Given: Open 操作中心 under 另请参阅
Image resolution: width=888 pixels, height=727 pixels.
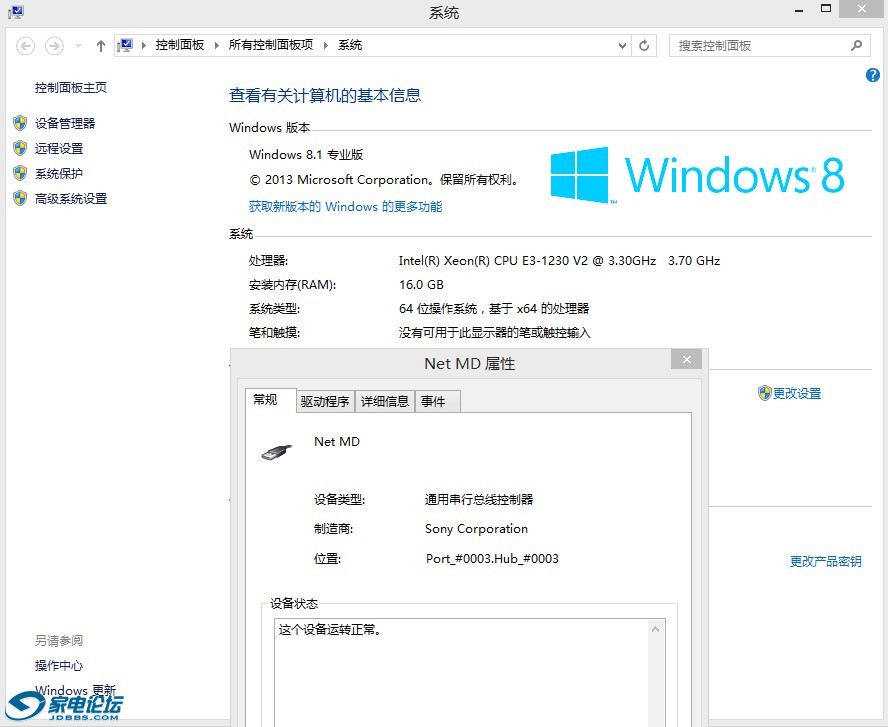Looking at the screenshot, I should coord(59,666).
